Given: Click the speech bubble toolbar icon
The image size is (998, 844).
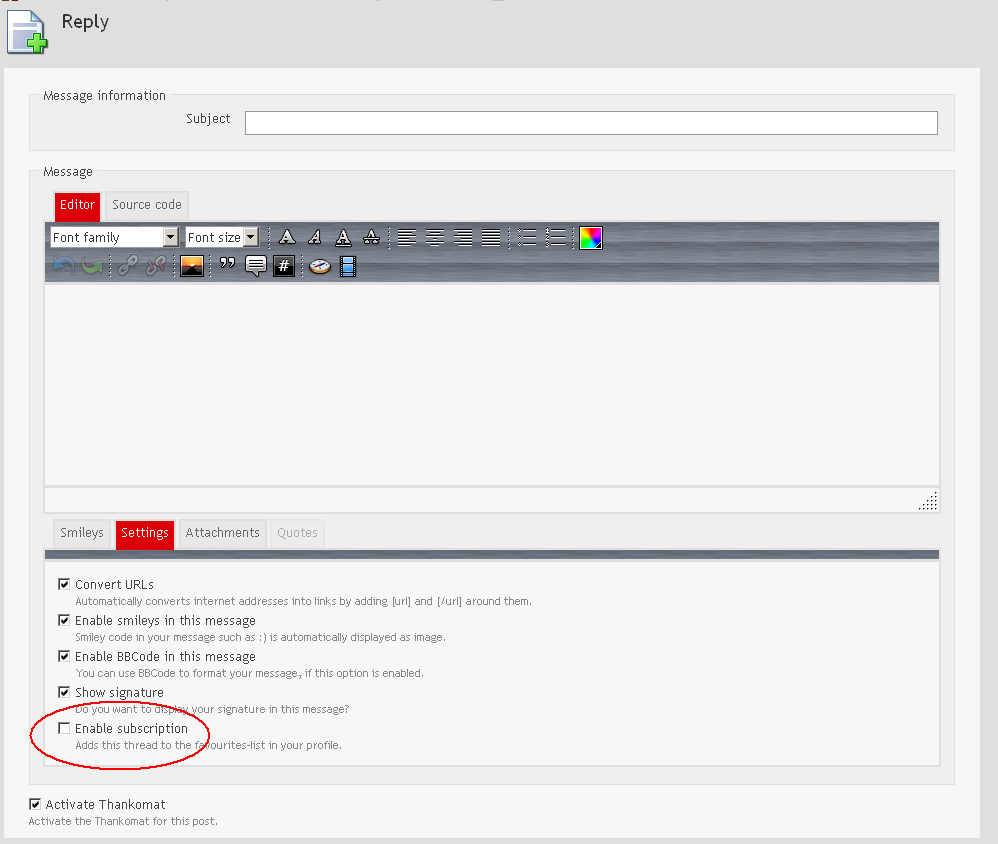Looking at the screenshot, I should coord(256,265).
